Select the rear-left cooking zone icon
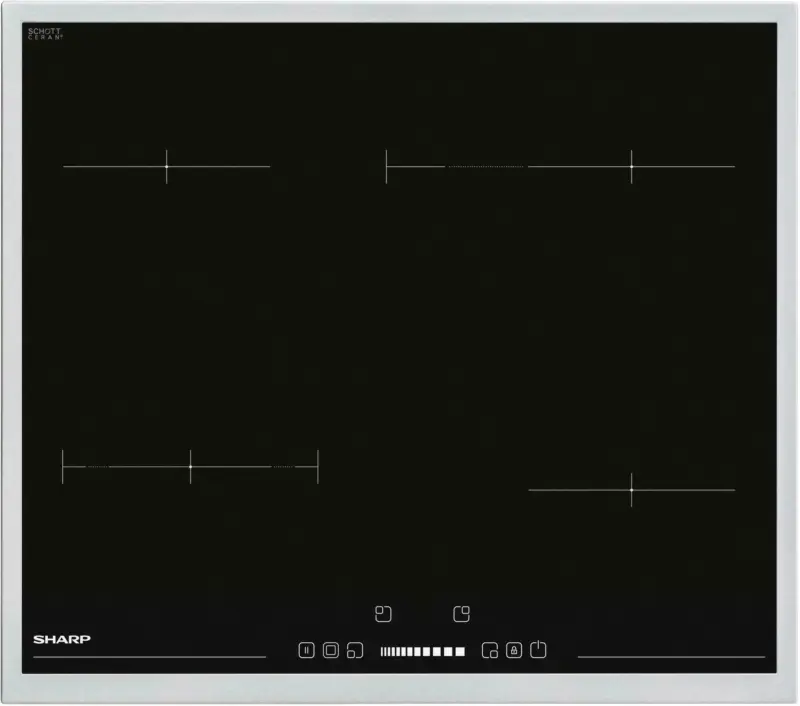 pyautogui.click(x=383, y=613)
